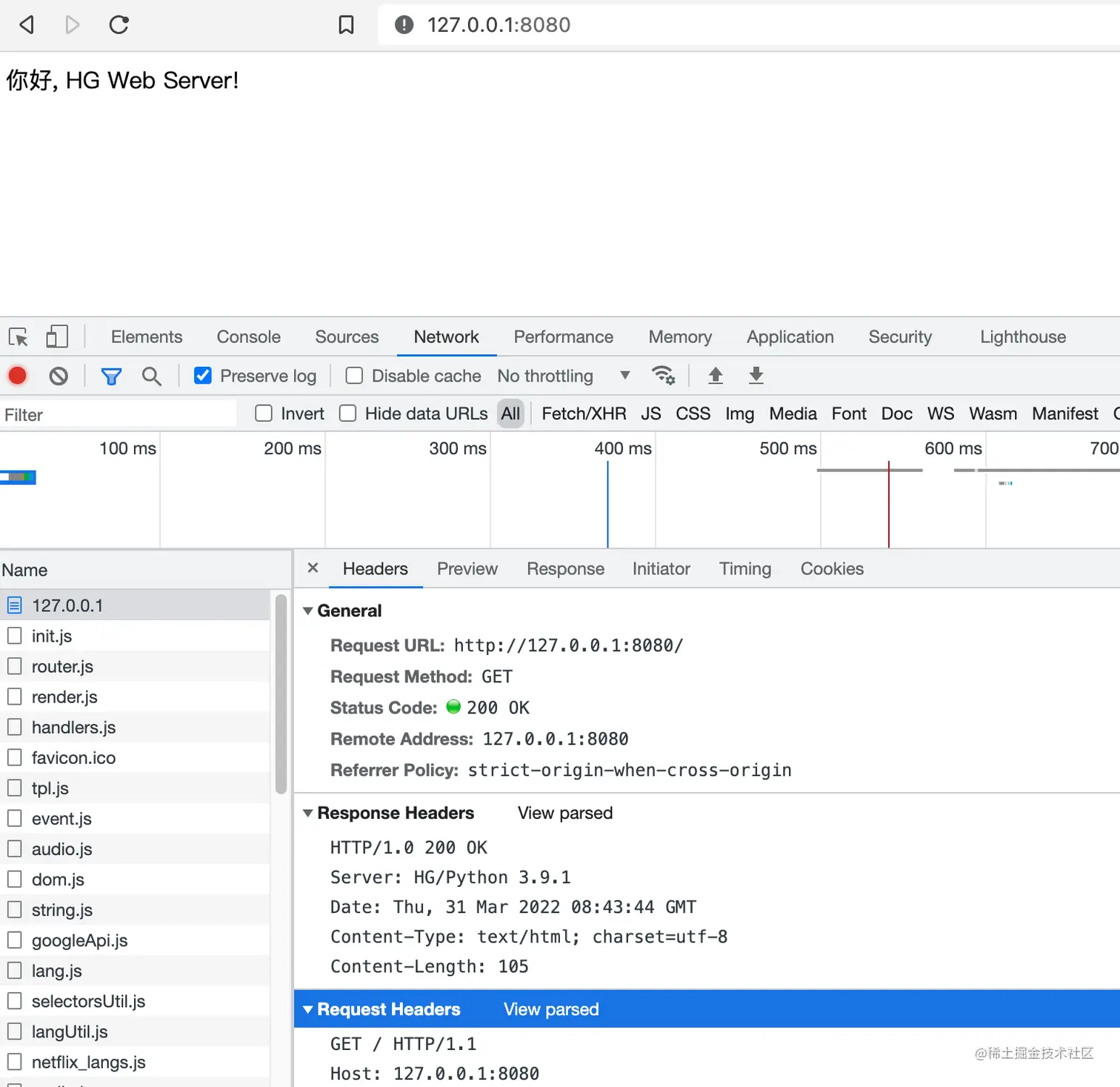Bookmark this page with the bookmark icon

tap(346, 24)
